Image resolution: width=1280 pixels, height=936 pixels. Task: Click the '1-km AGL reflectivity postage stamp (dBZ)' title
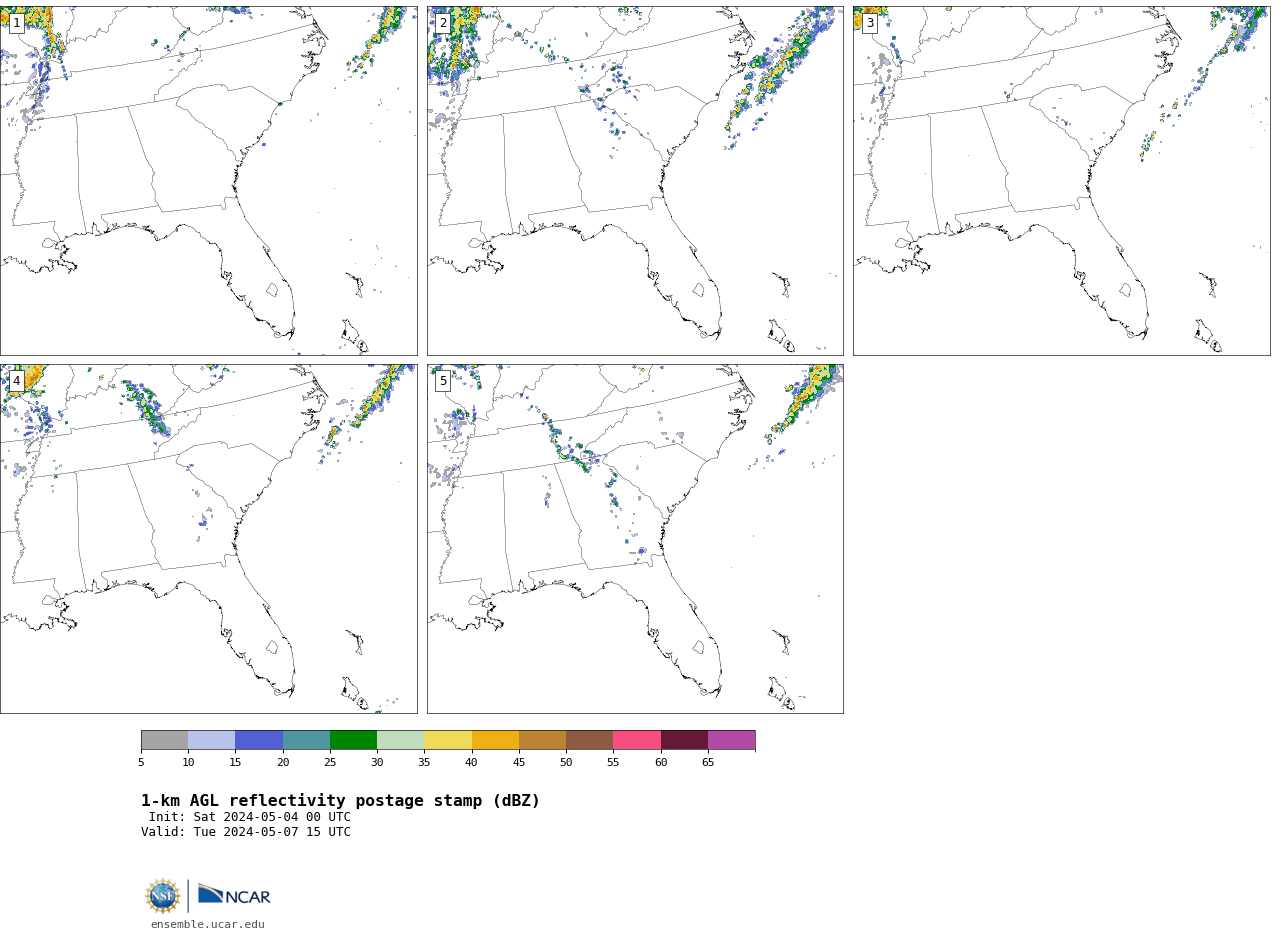tap(340, 801)
